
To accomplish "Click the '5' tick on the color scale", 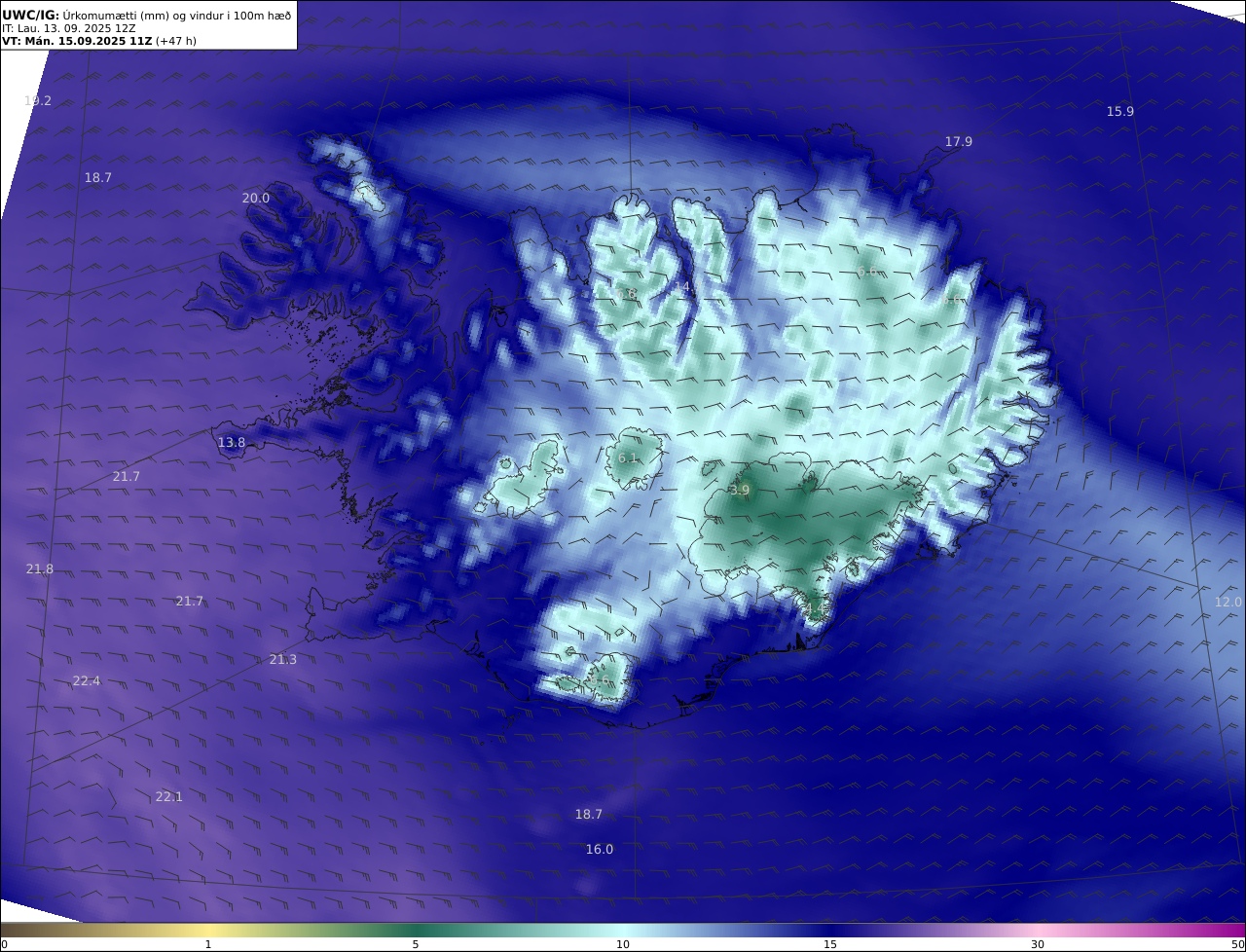I will point(416,944).
